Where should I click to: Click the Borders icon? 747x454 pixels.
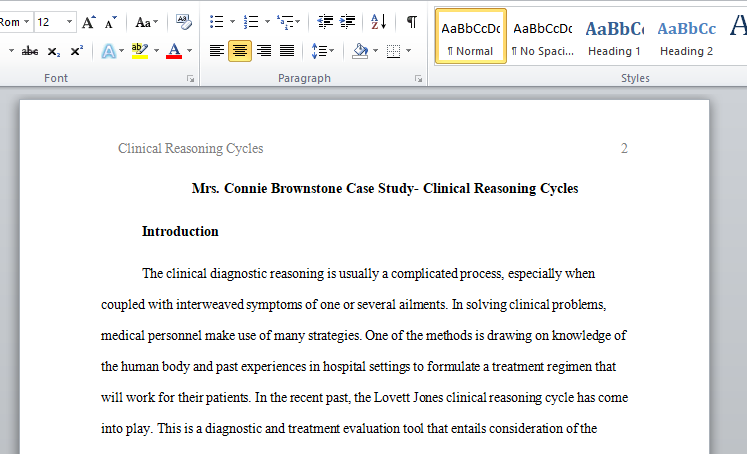[394, 51]
